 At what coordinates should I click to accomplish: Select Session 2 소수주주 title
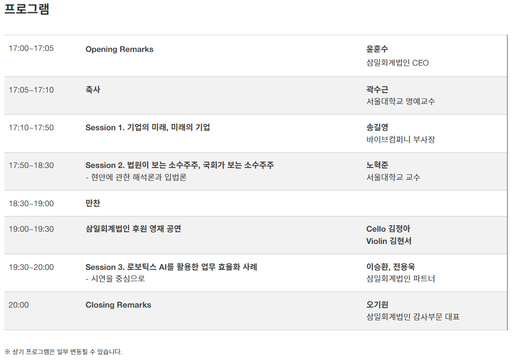pos(180,165)
